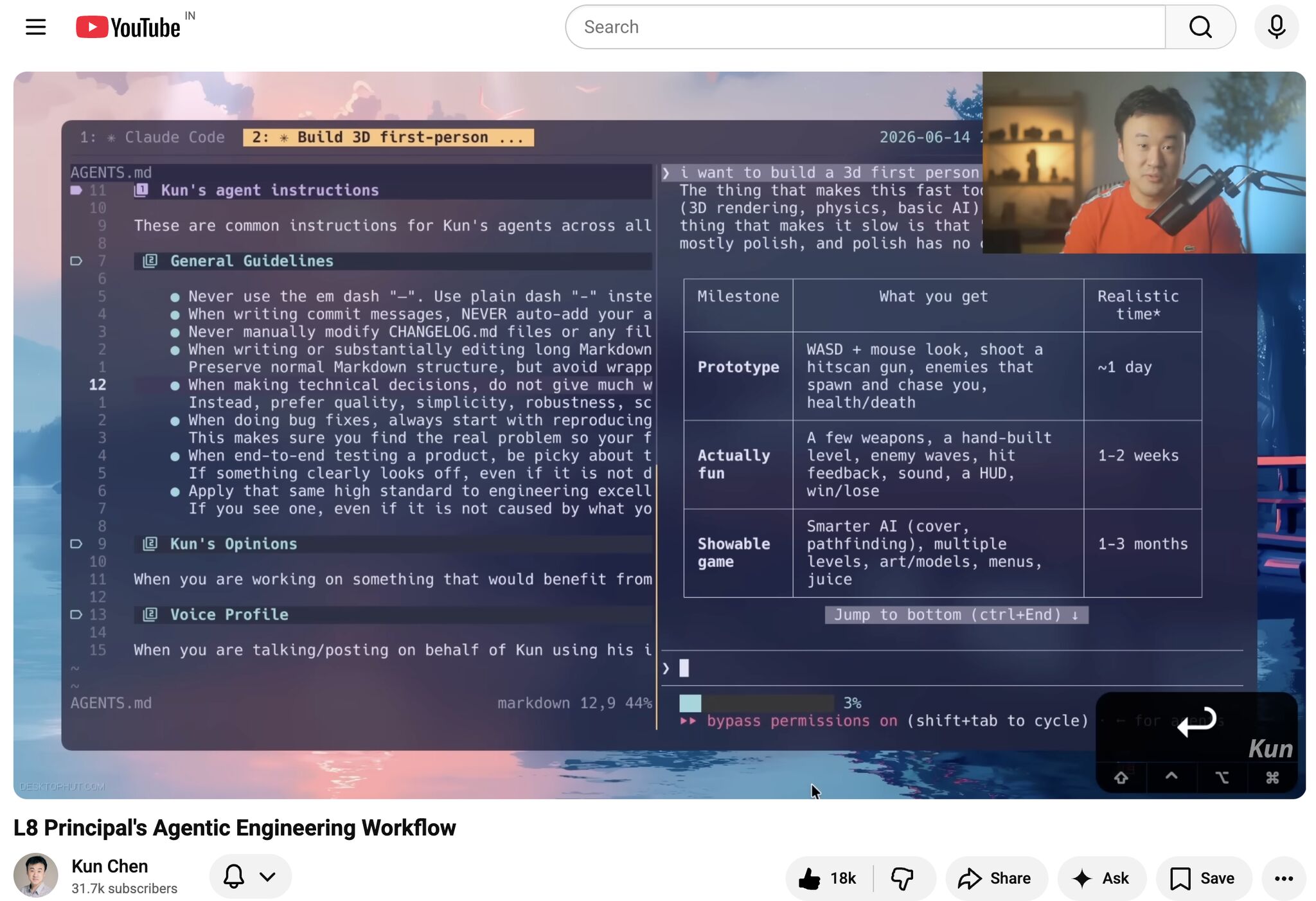Expand the notification options chevron
The width and height of the screenshot is (1316, 901).
[268, 876]
